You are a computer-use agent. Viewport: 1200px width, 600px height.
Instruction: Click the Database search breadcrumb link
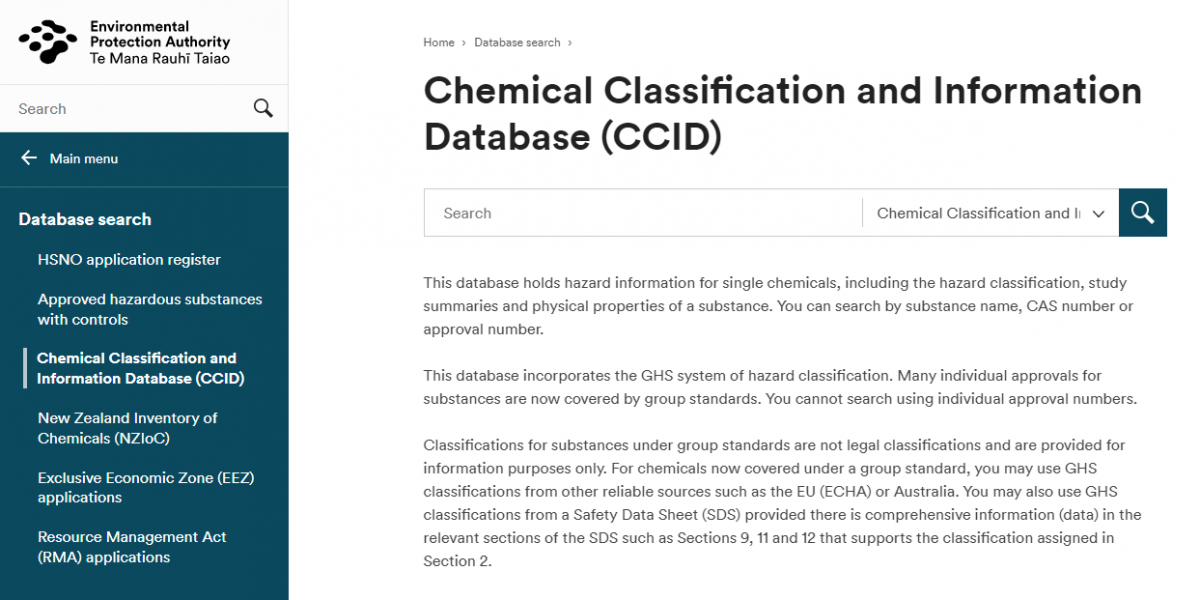517,43
